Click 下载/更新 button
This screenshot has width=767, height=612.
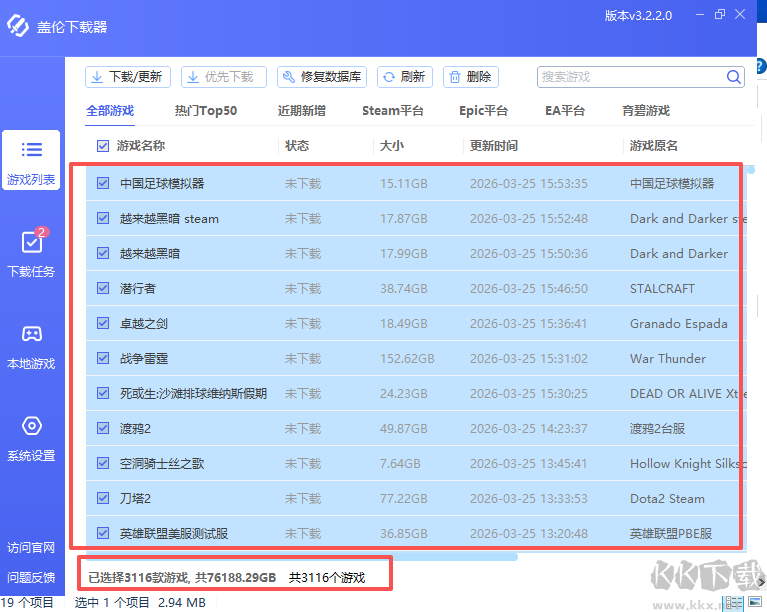click(128, 77)
